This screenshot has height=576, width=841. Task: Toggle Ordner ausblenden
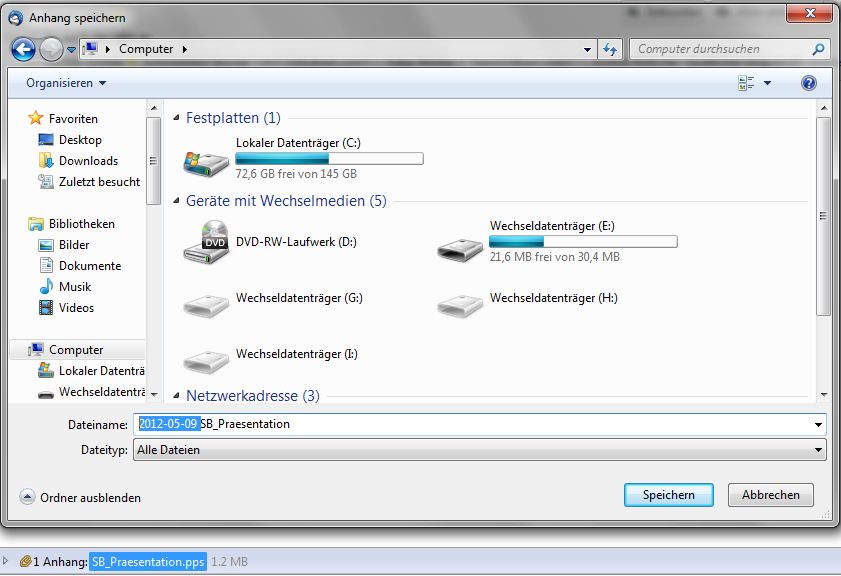pos(80,498)
